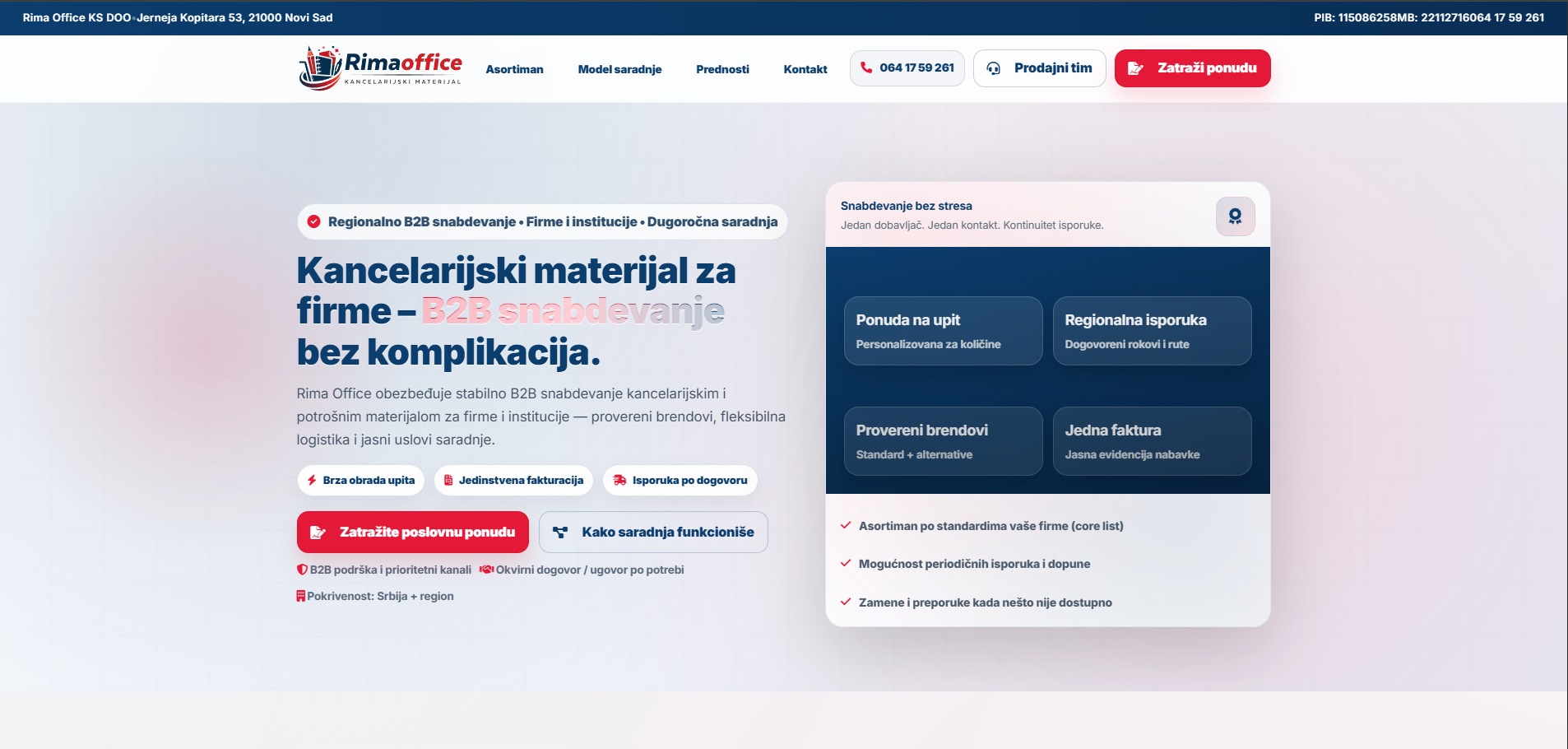Click 'Kako saradnja funkcioniše' button
The height and width of the screenshot is (749, 1568).
652,532
